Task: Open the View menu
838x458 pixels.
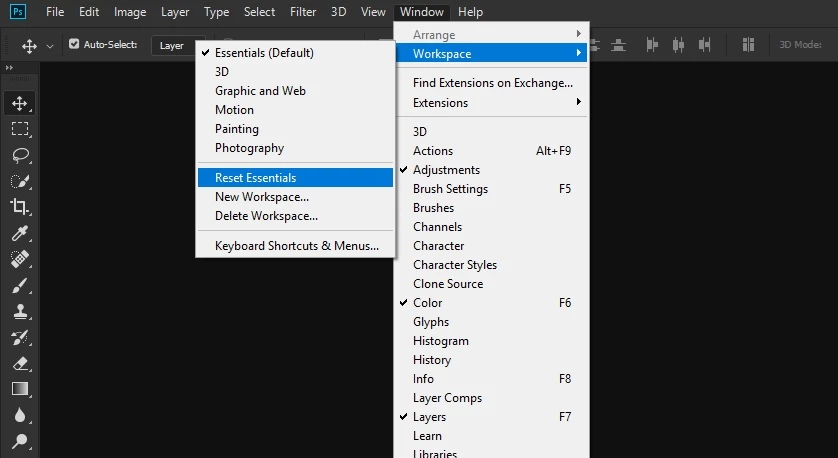Action: point(373,12)
